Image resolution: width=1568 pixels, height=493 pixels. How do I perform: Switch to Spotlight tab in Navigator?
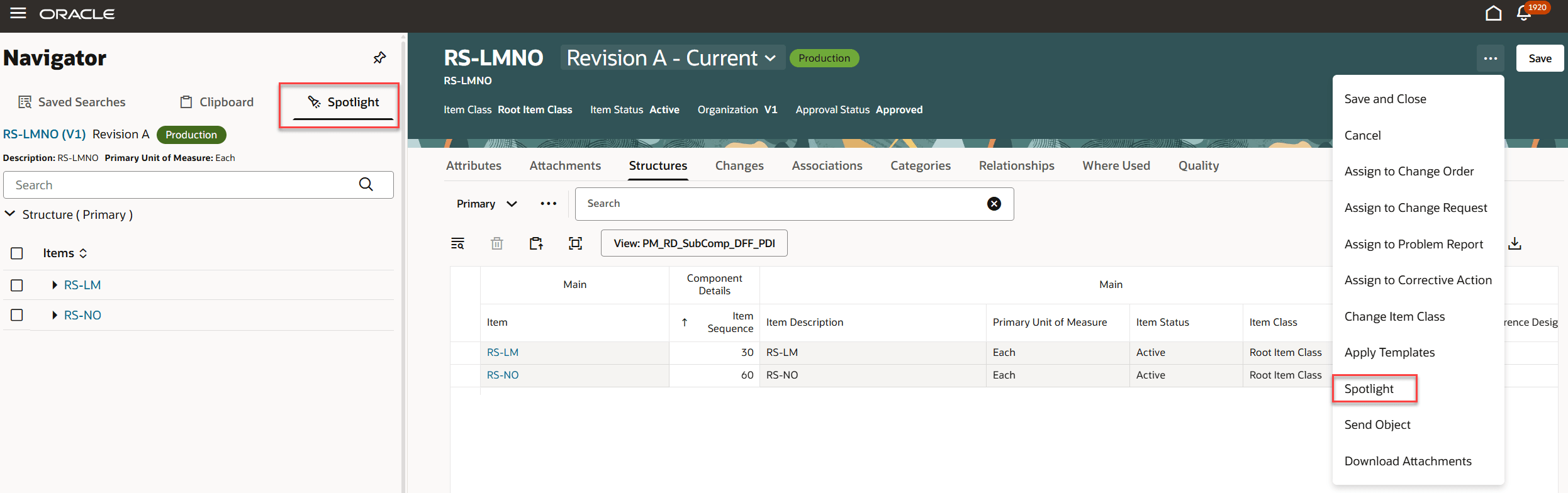click(343, 102)
